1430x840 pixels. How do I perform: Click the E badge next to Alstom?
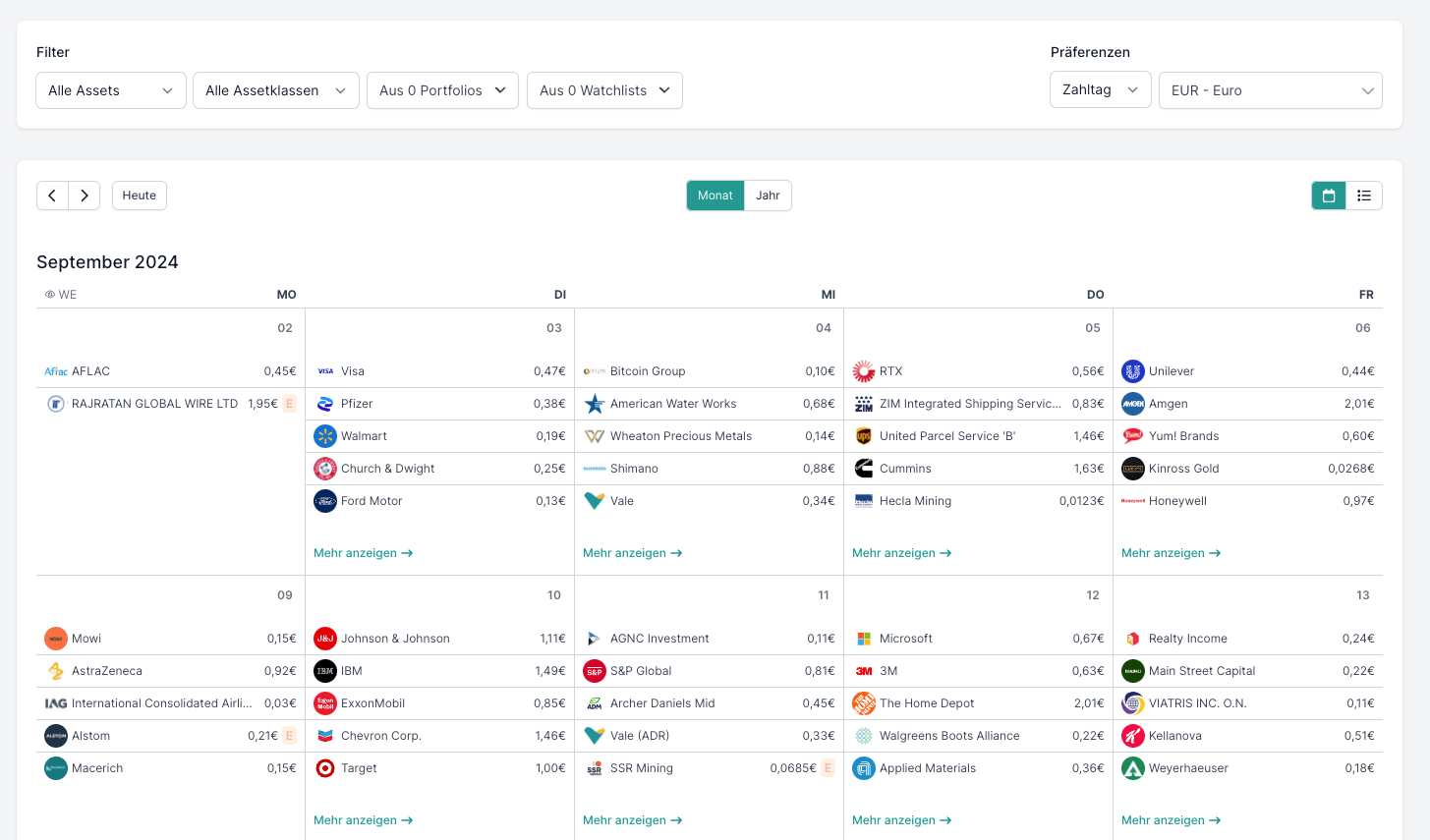tap(289, 736)
